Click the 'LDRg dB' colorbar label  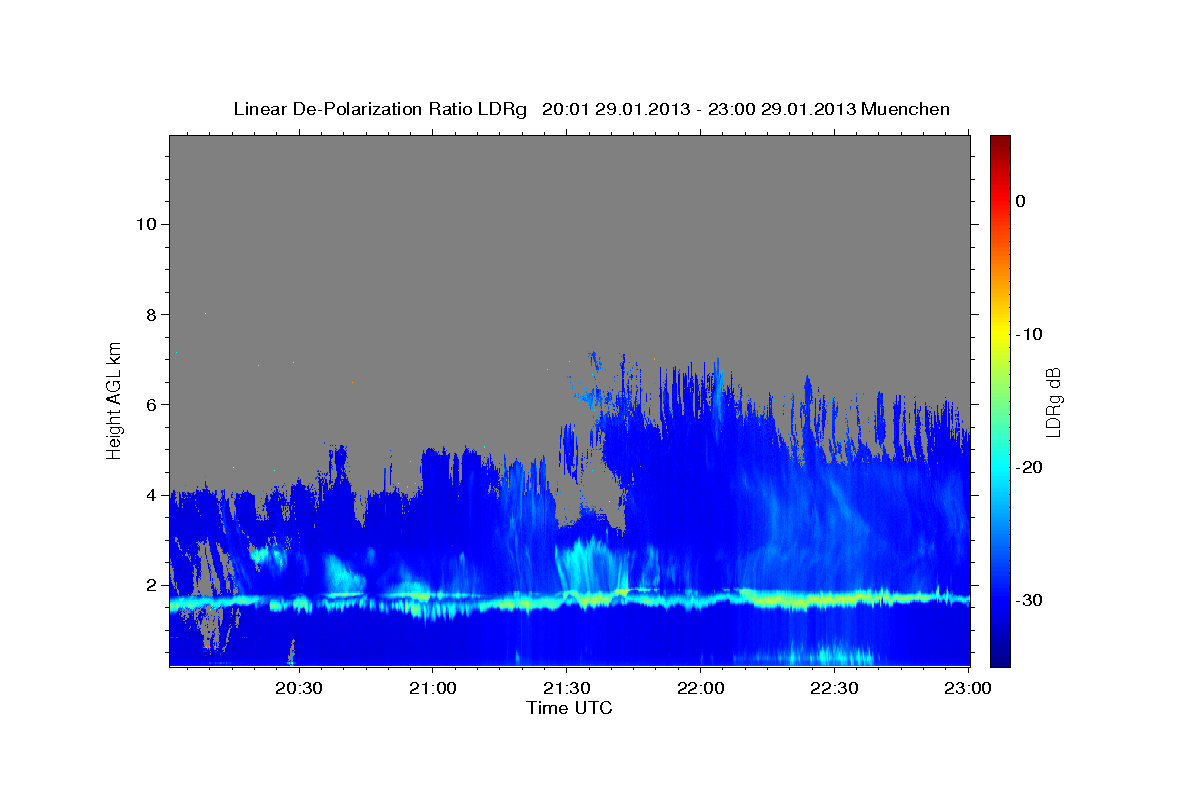(x=1053, y=401)
